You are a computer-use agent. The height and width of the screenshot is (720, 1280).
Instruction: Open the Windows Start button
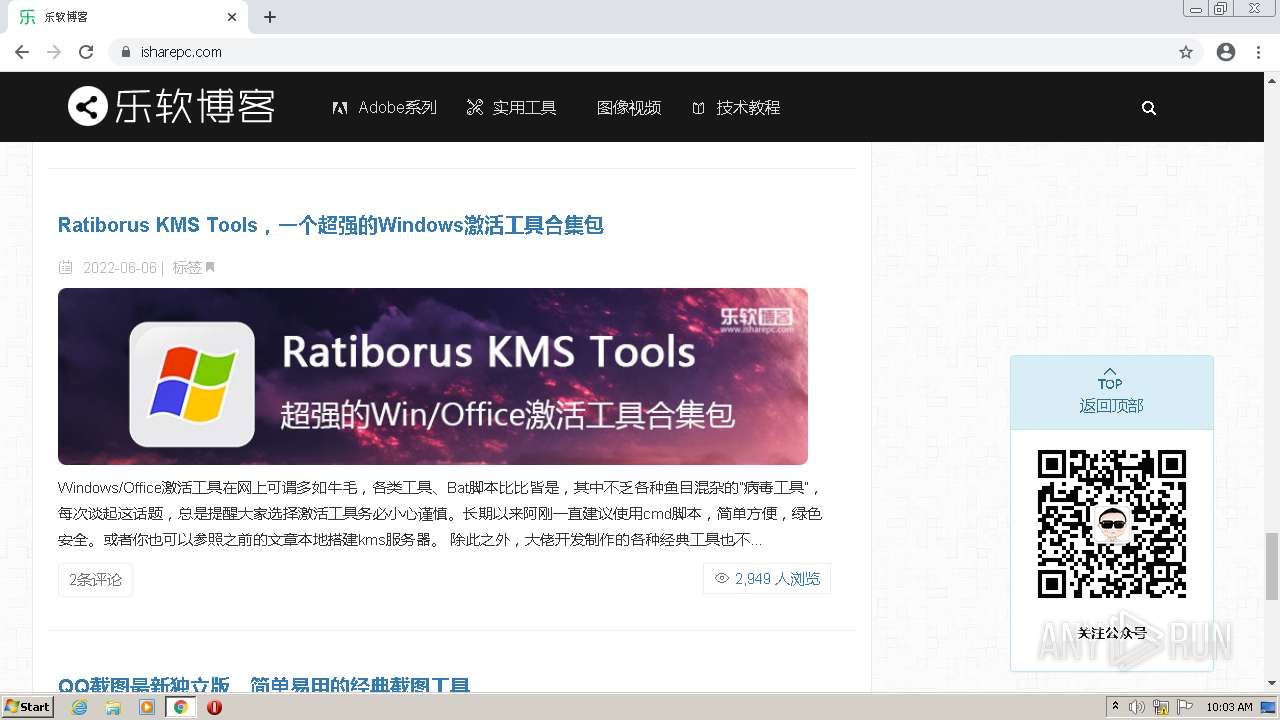[27, 707]
